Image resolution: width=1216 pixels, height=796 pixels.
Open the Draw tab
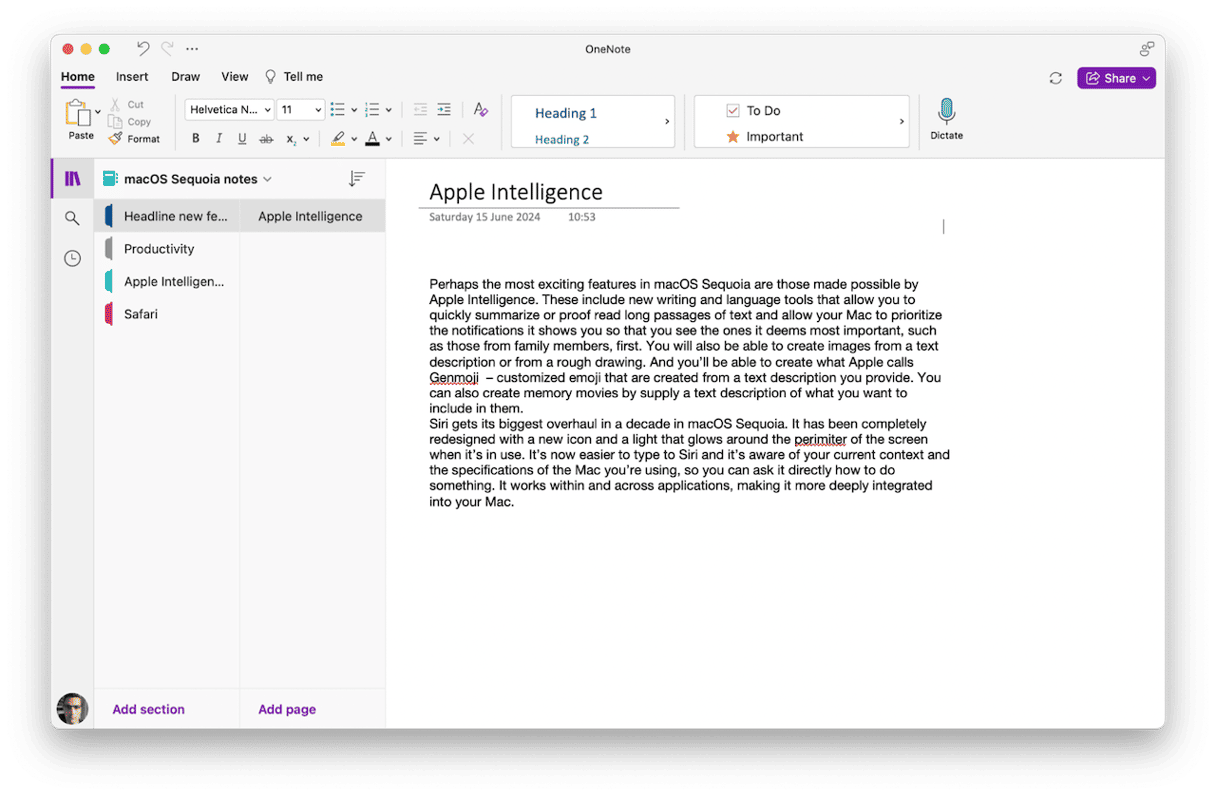click(185, 77)
